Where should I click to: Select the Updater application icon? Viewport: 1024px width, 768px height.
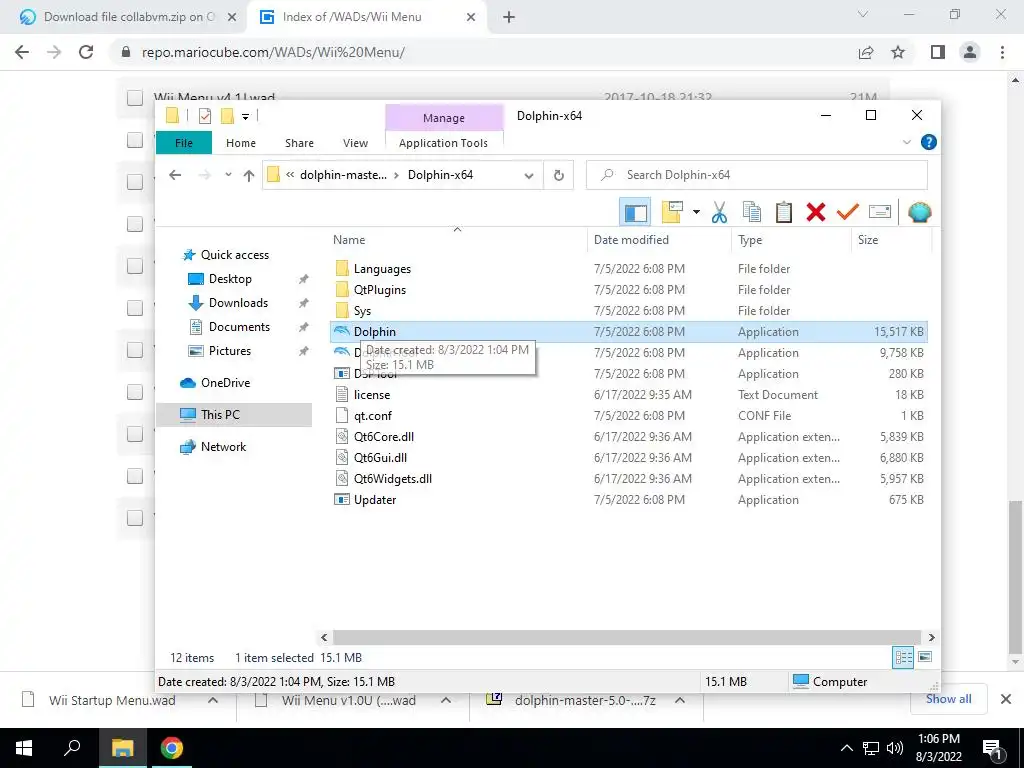pyautogui.click(x=342, y=500)
